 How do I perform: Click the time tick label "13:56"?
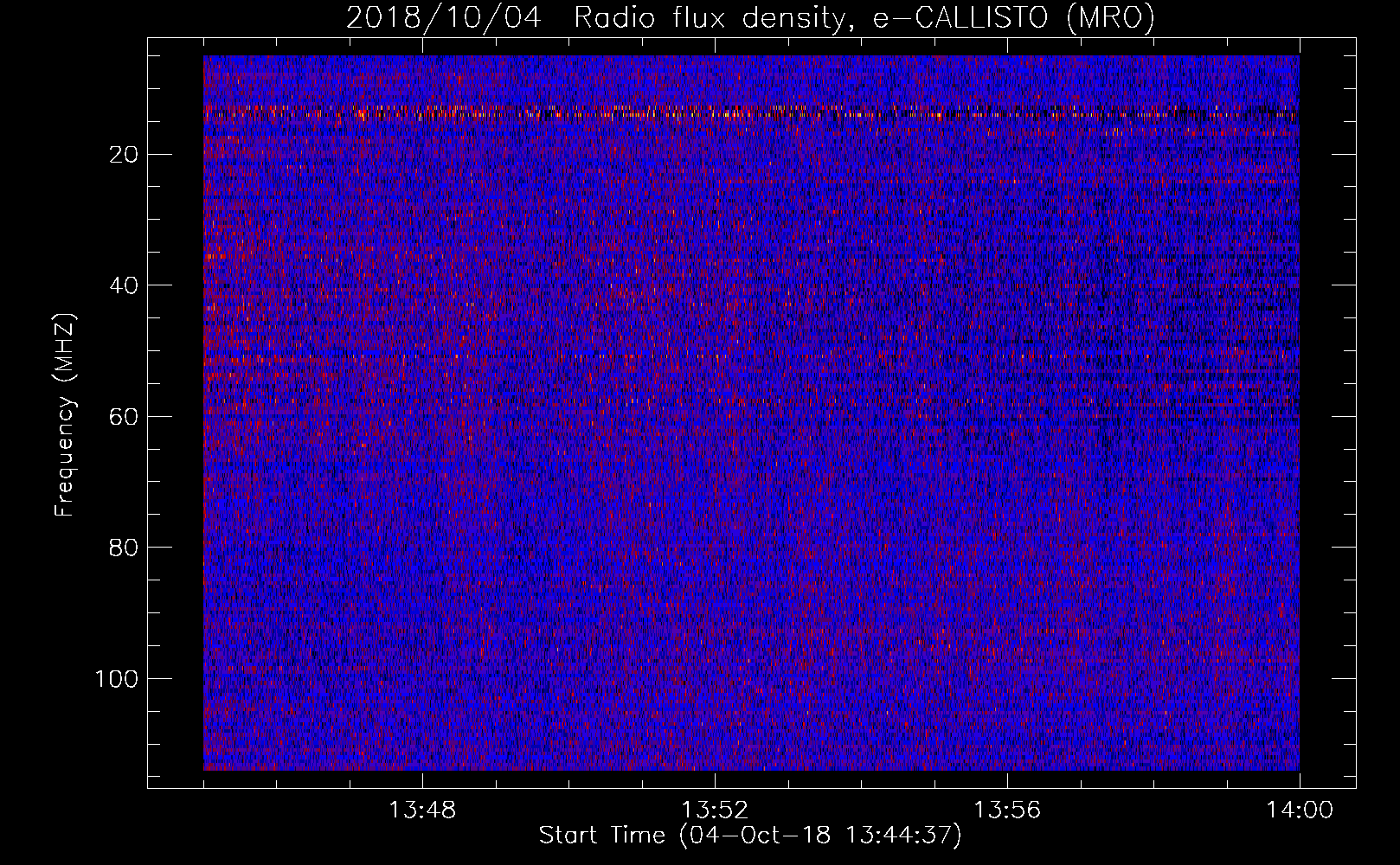tap(1007, 811)
